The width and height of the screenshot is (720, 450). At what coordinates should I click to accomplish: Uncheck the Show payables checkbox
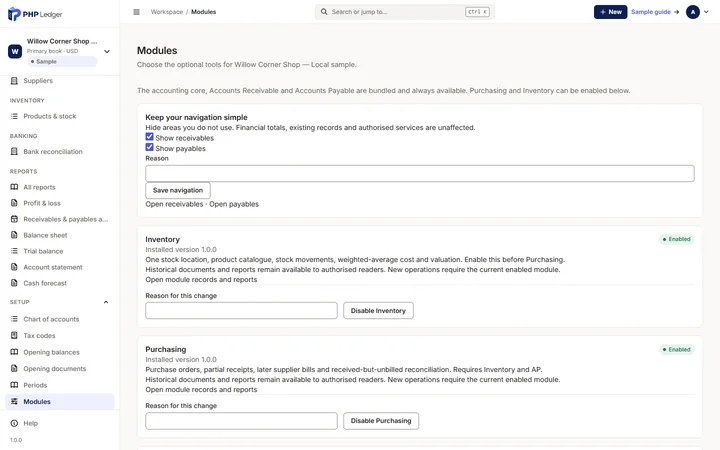(149, 147)
